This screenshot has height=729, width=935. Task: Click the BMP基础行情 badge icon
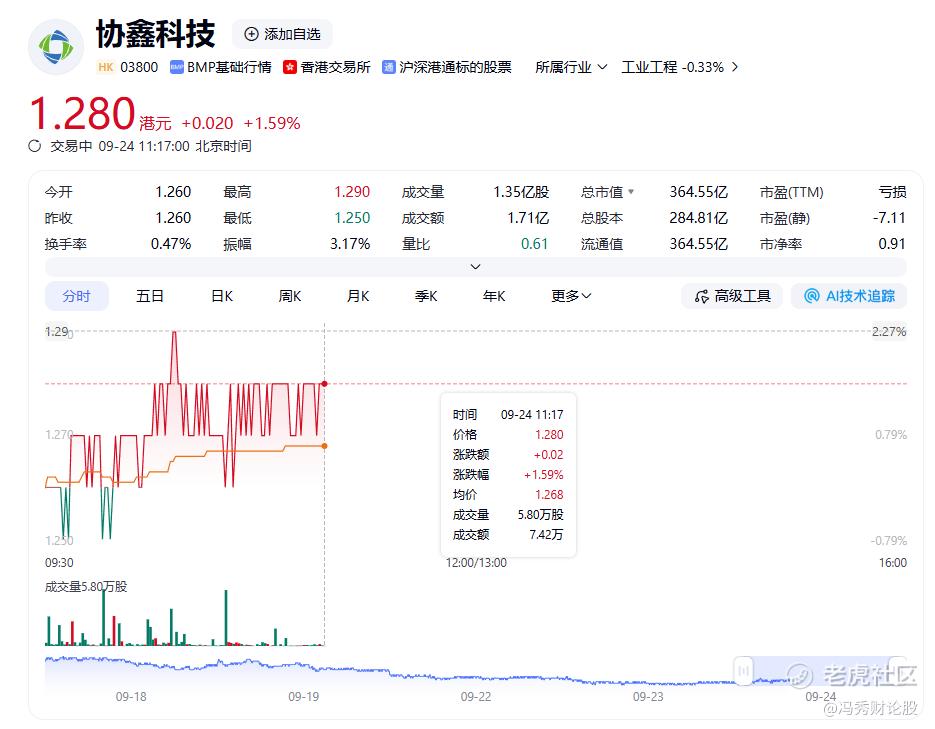pos(177,67)
